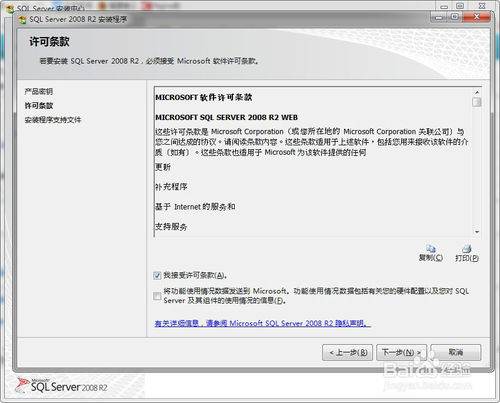The height and width of the screenshot is (403, 500).
Task: Click the 支持服务 license line
Action: [x=171, y=227]
